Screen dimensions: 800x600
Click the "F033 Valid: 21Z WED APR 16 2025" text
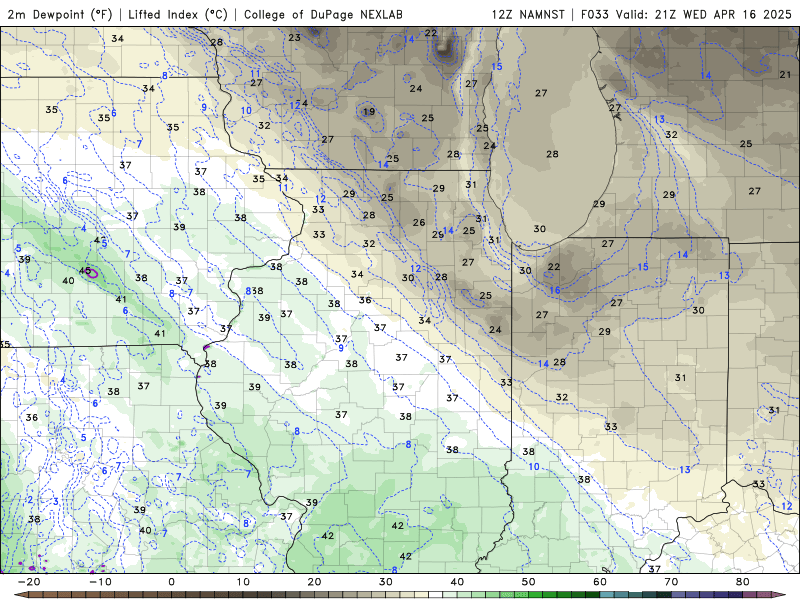coord(686,14)
